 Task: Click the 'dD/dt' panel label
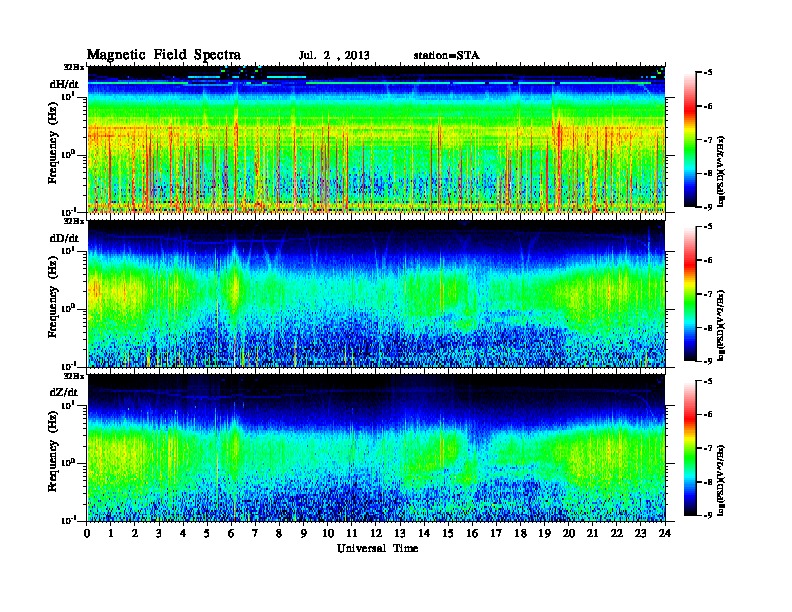click(64, 238)
